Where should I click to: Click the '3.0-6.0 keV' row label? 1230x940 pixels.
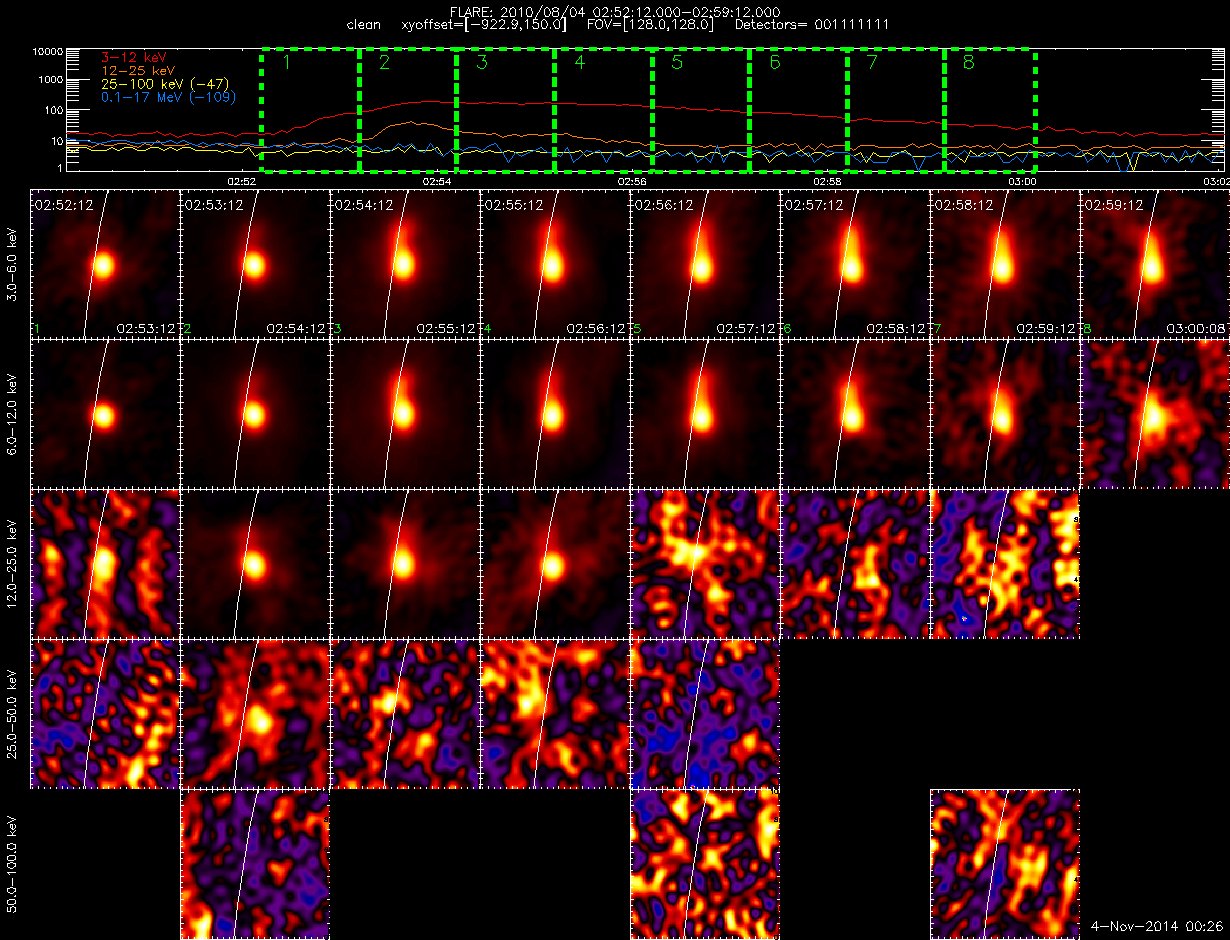click(14, 264)
